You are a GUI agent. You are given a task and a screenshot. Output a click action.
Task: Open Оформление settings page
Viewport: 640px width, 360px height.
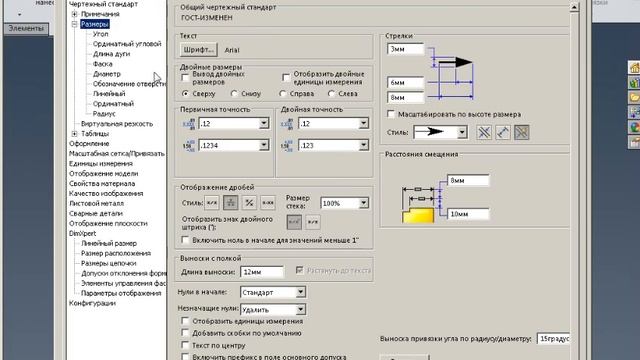point(89,144)
